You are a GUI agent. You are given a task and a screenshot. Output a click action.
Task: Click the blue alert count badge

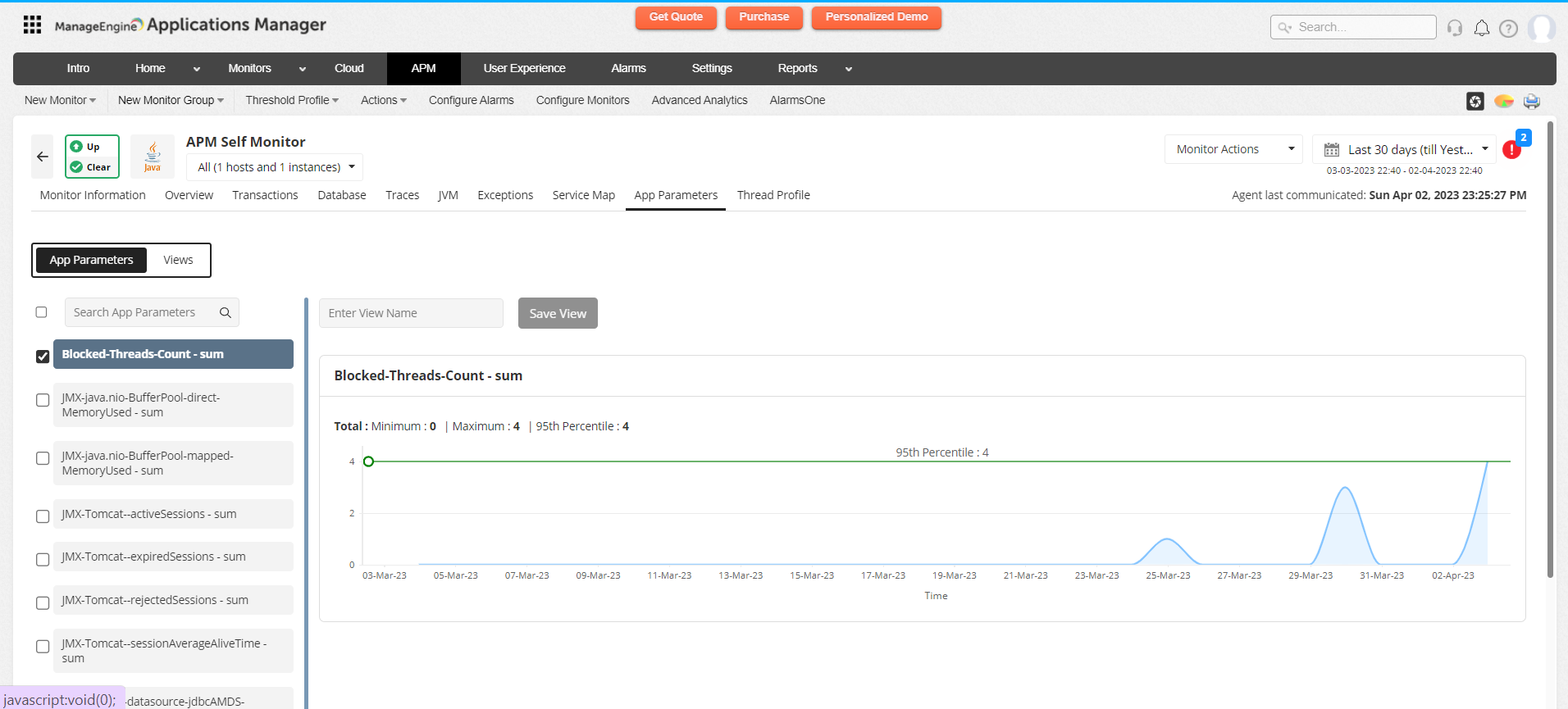pos(1524,138)
